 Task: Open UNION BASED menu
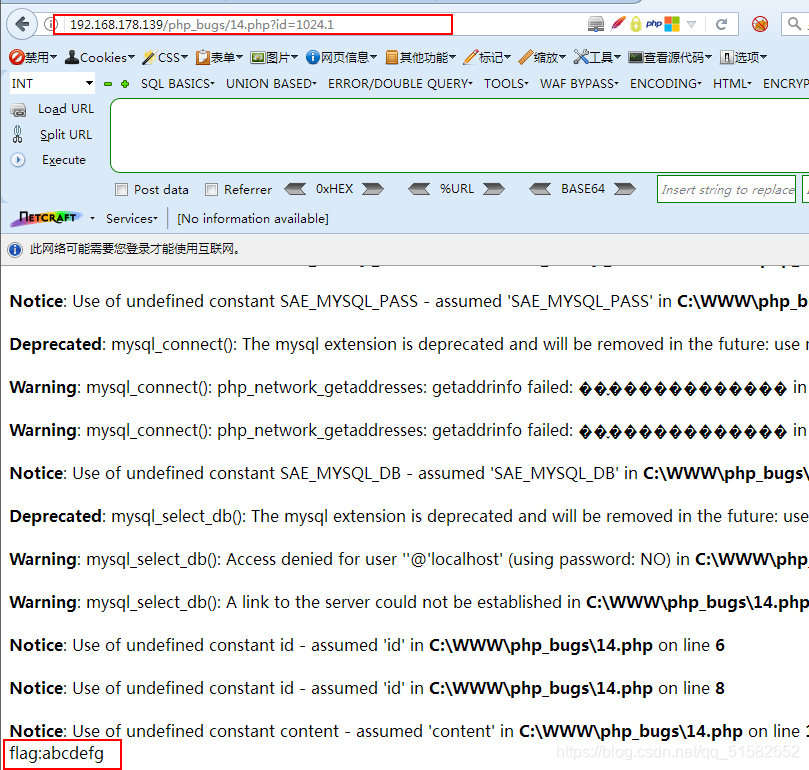pos(271,84)
